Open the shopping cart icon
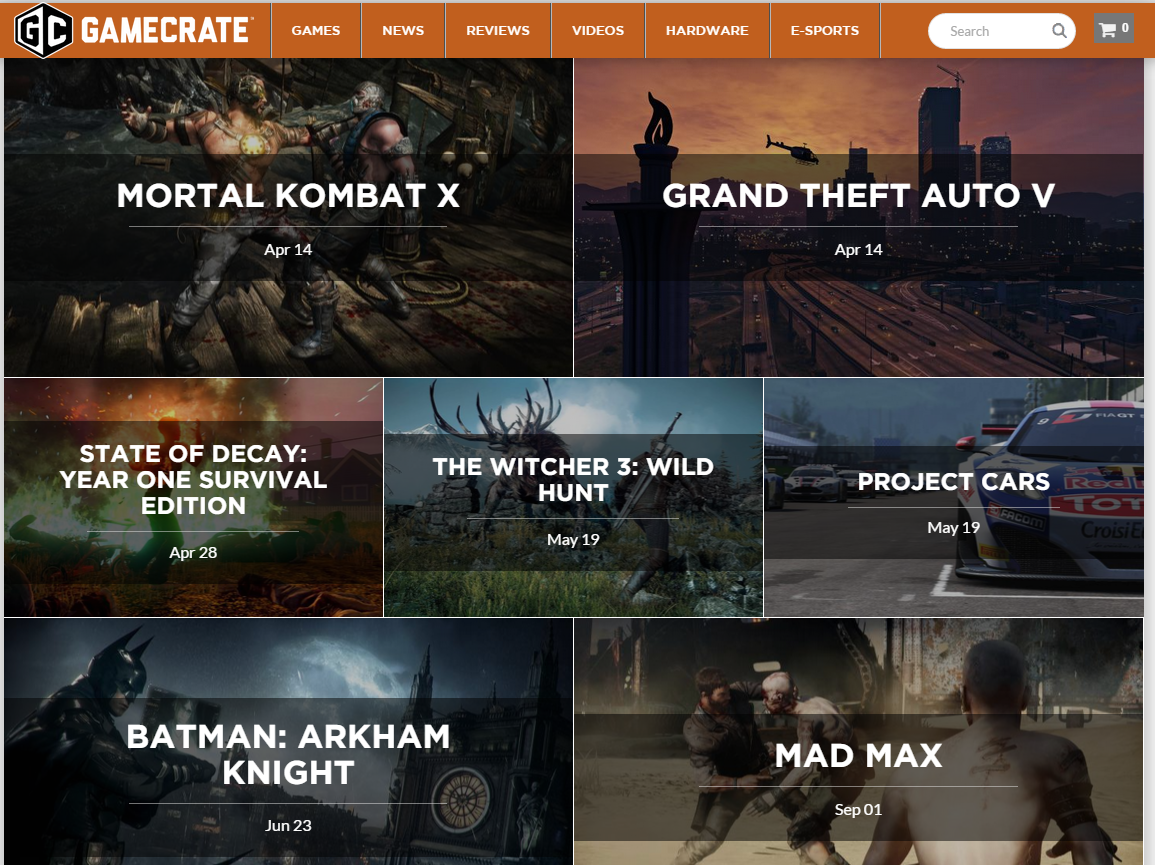The width and height of the screenshot is (1155, 865). point(1114,29)
